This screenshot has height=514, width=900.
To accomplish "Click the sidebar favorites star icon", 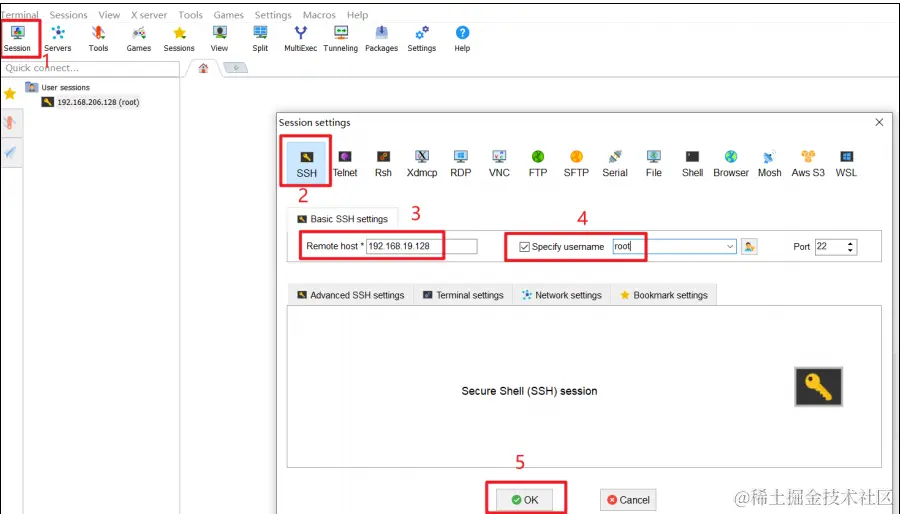I will click(10, 94).
